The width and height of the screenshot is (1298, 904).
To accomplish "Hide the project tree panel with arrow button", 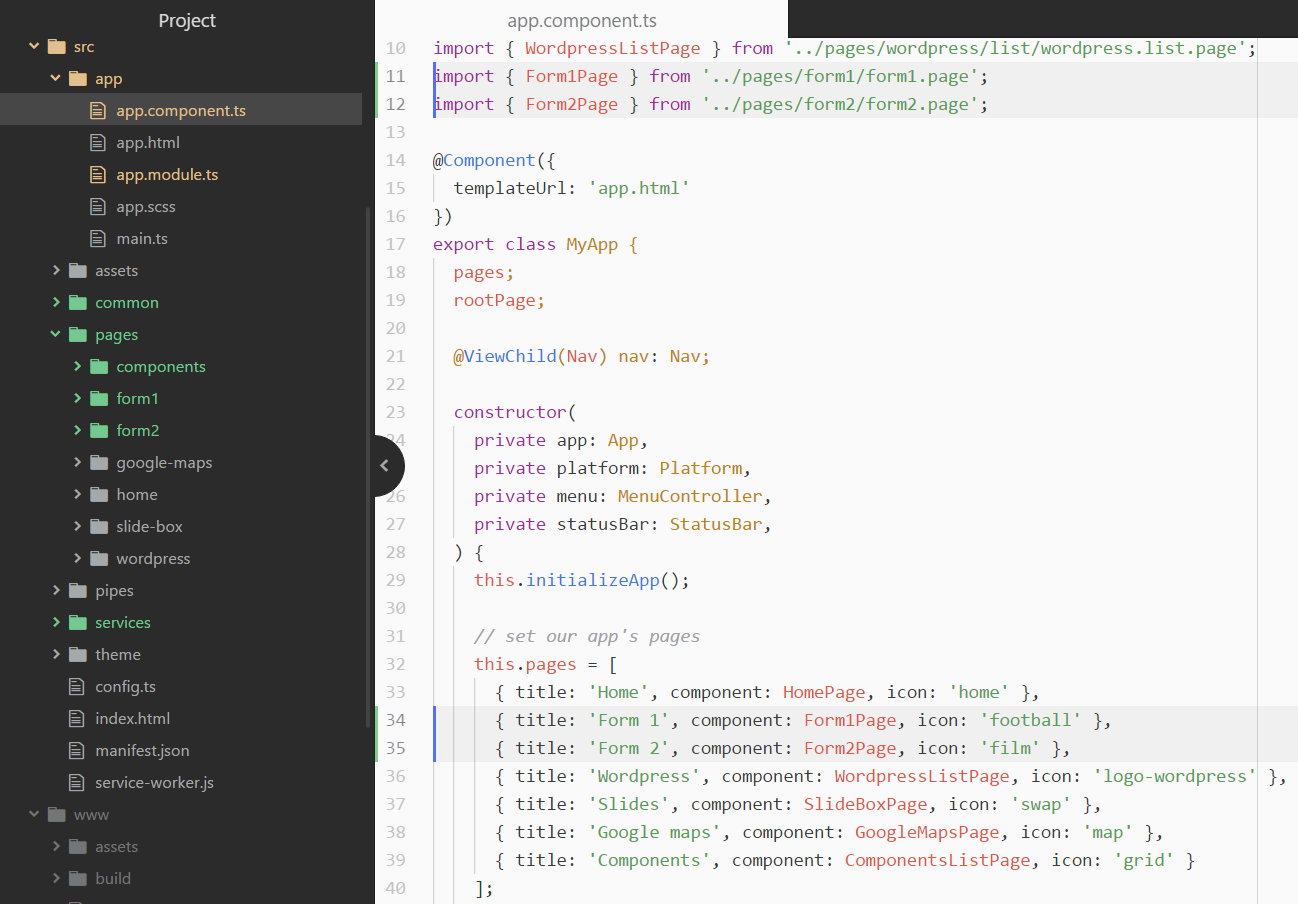I will 388,465.
